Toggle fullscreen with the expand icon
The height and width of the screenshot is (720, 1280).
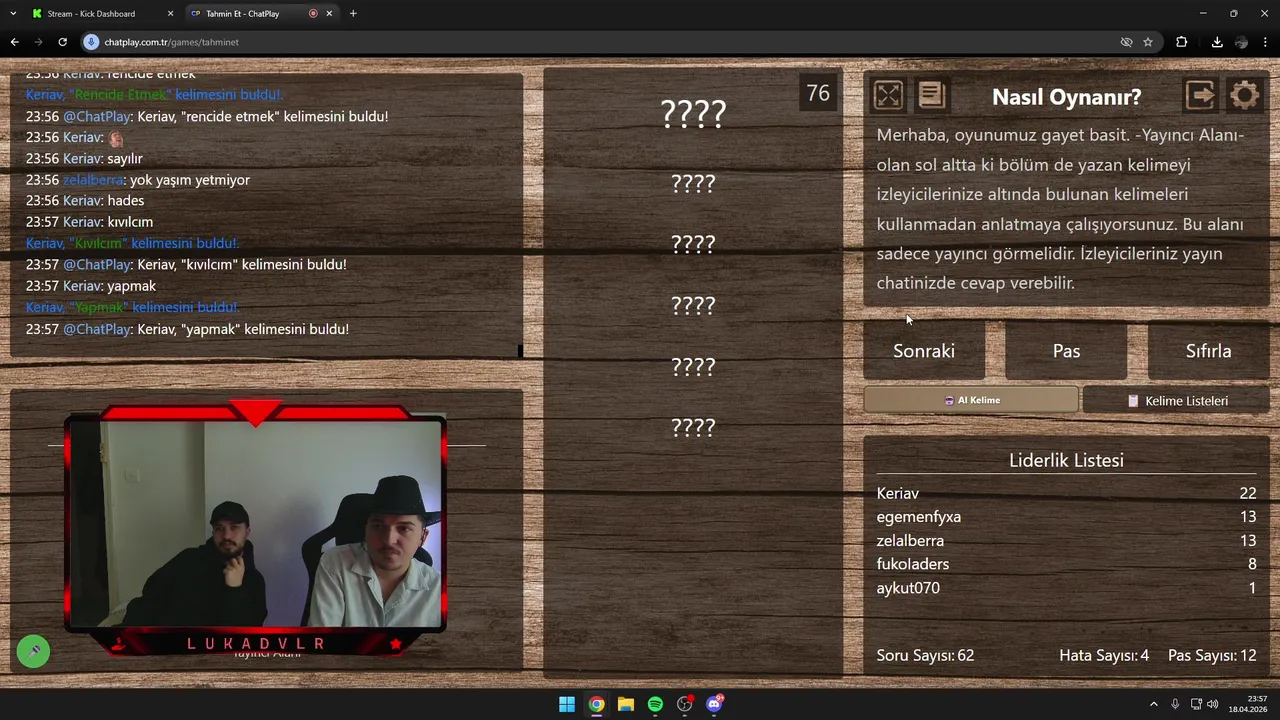point(888,95)
